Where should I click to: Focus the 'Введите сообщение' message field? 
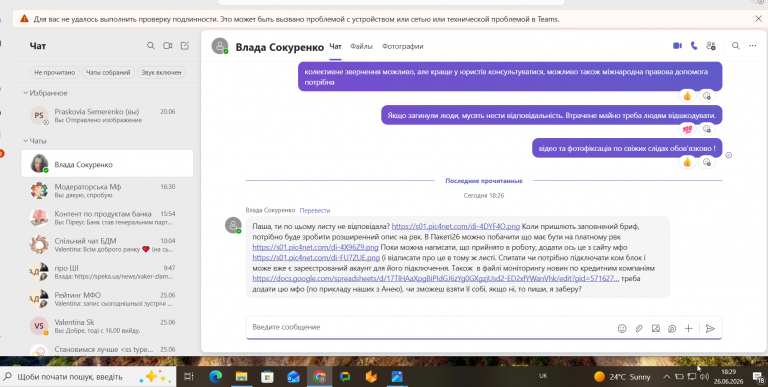click(x=431, y=327)
